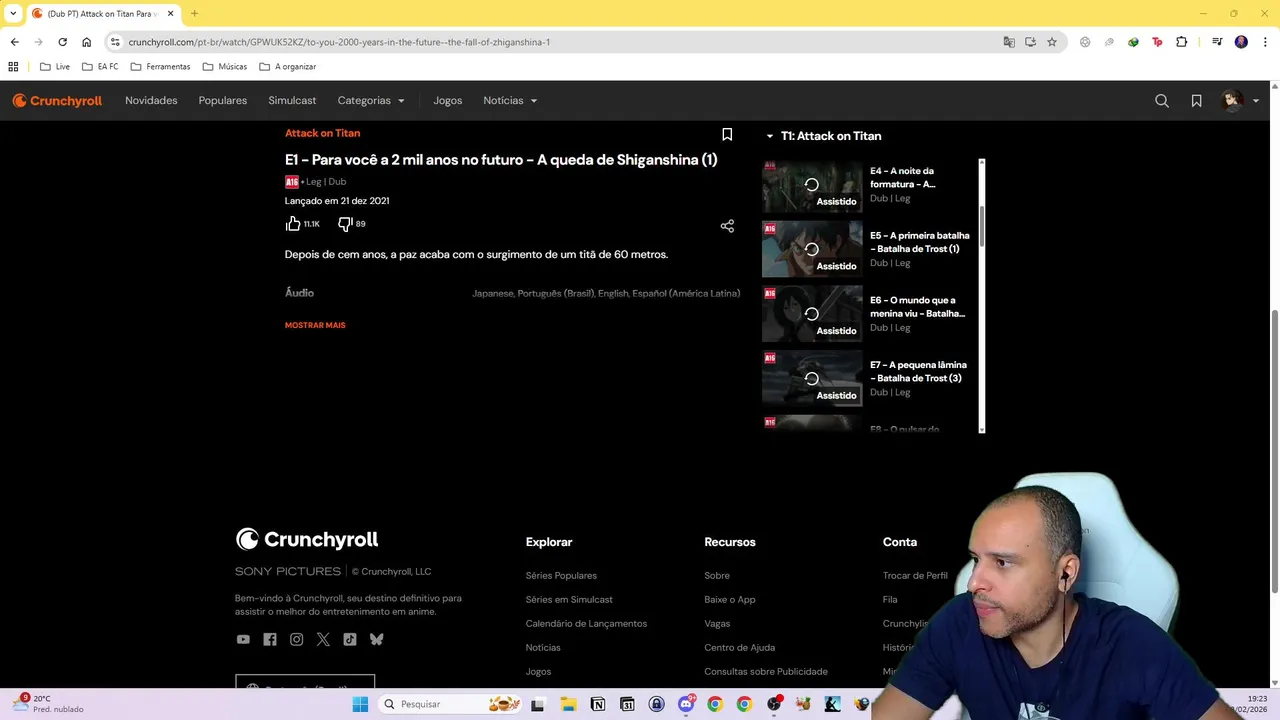Open the Live bookmarks folder
The image size is (1280, 720).
tap(55, 67)
